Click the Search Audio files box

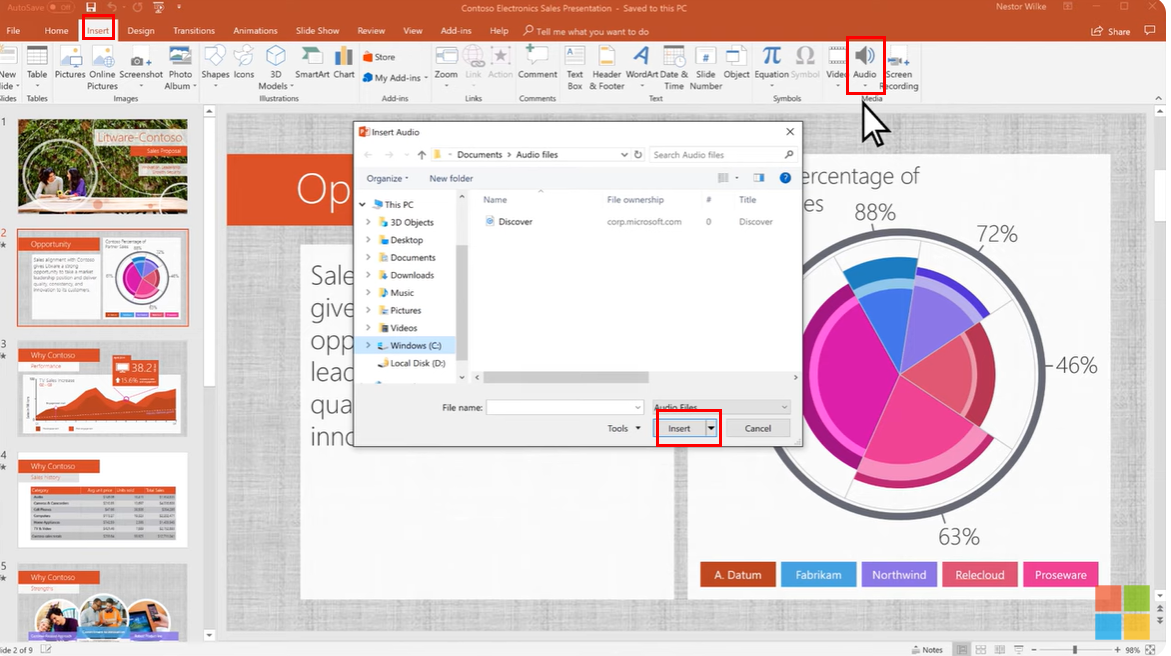coord(723,155)
